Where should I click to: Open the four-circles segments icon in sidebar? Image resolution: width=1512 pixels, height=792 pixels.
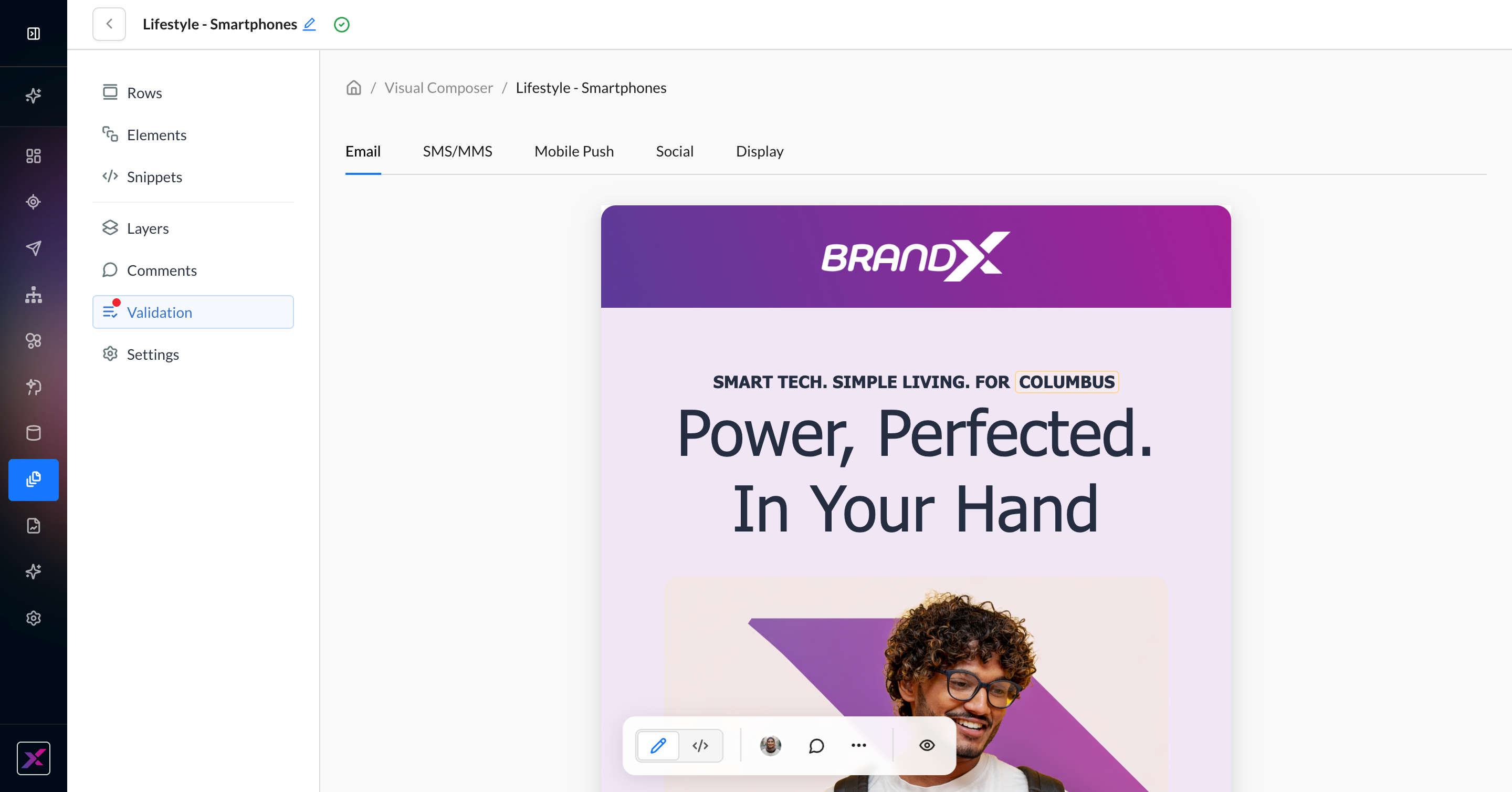[x=34, y=340]
